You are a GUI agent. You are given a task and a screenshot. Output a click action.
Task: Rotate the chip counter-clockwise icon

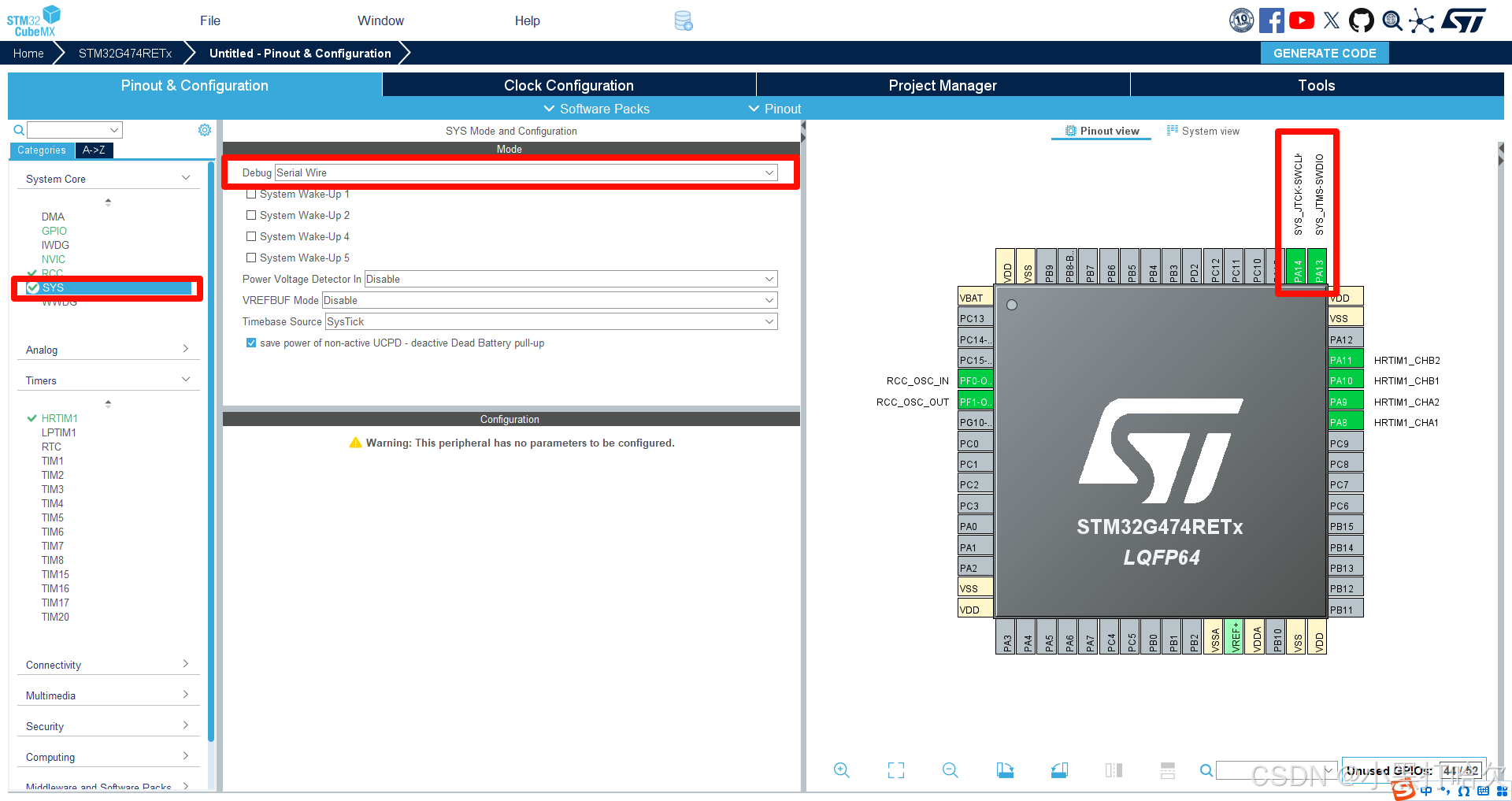1059,770
